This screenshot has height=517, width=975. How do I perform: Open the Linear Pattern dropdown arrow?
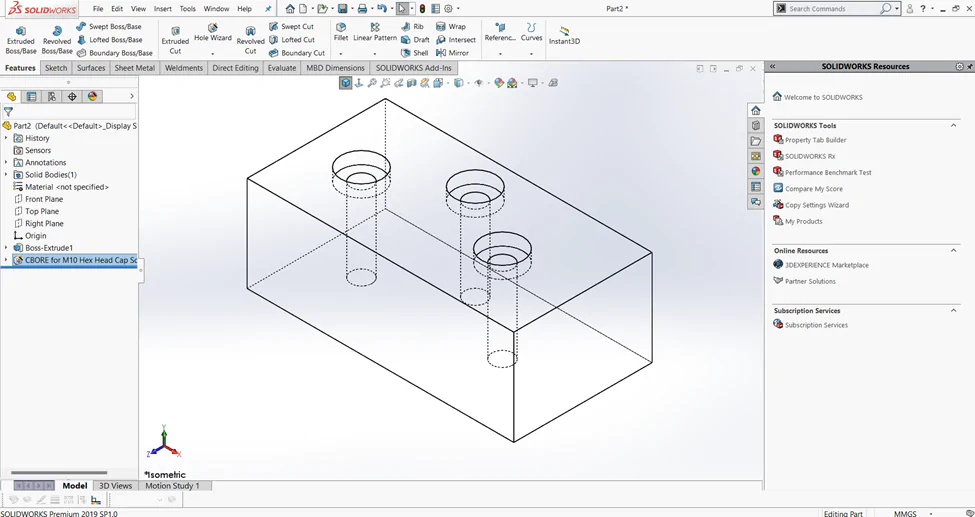(375, 54)
